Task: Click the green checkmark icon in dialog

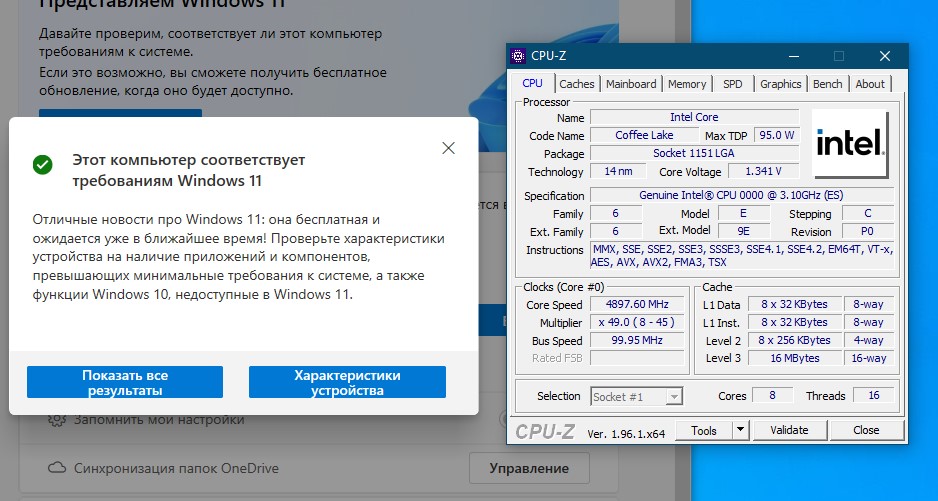Action: tap(42, 165)
